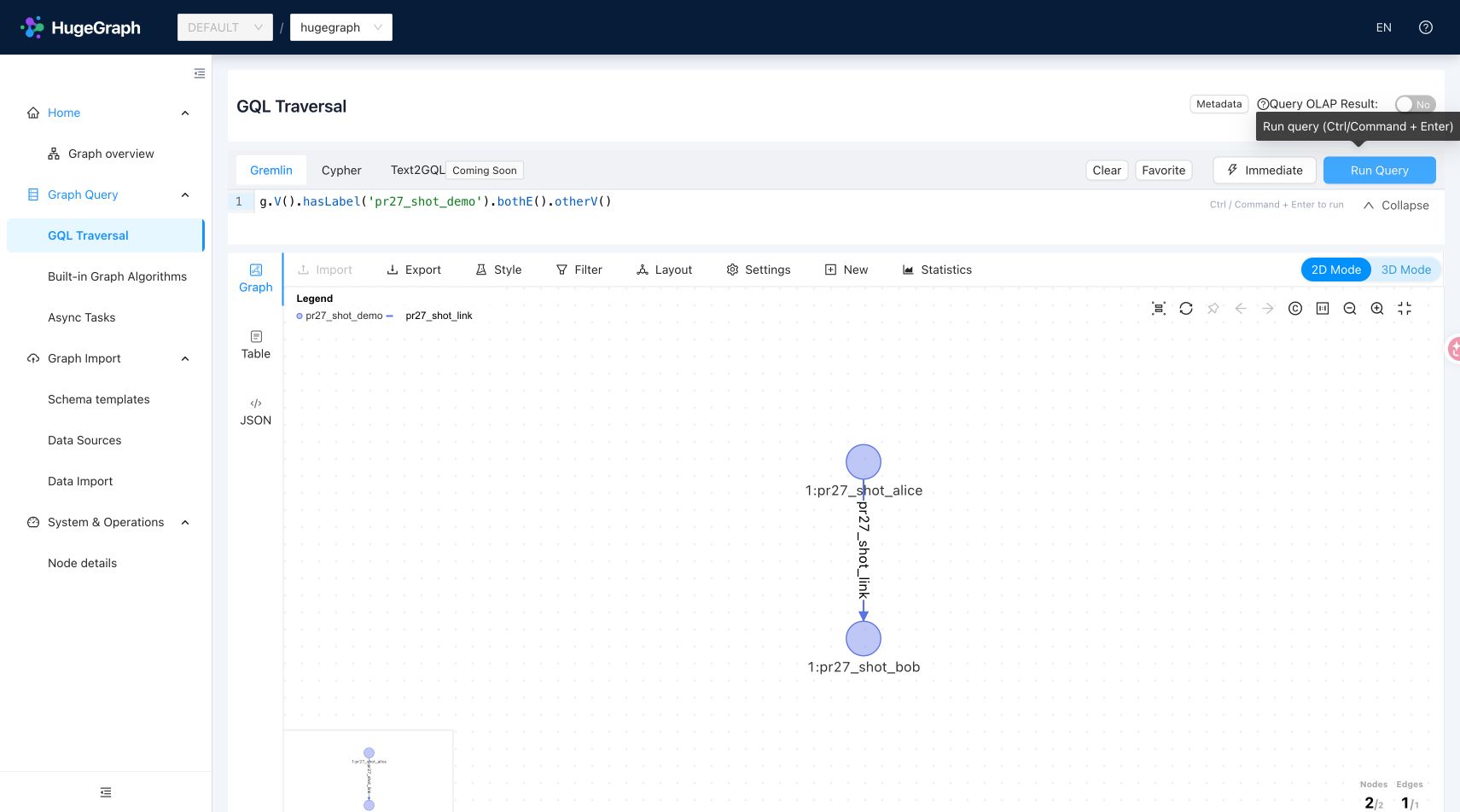Switch to Table result view

click(256, 345)
